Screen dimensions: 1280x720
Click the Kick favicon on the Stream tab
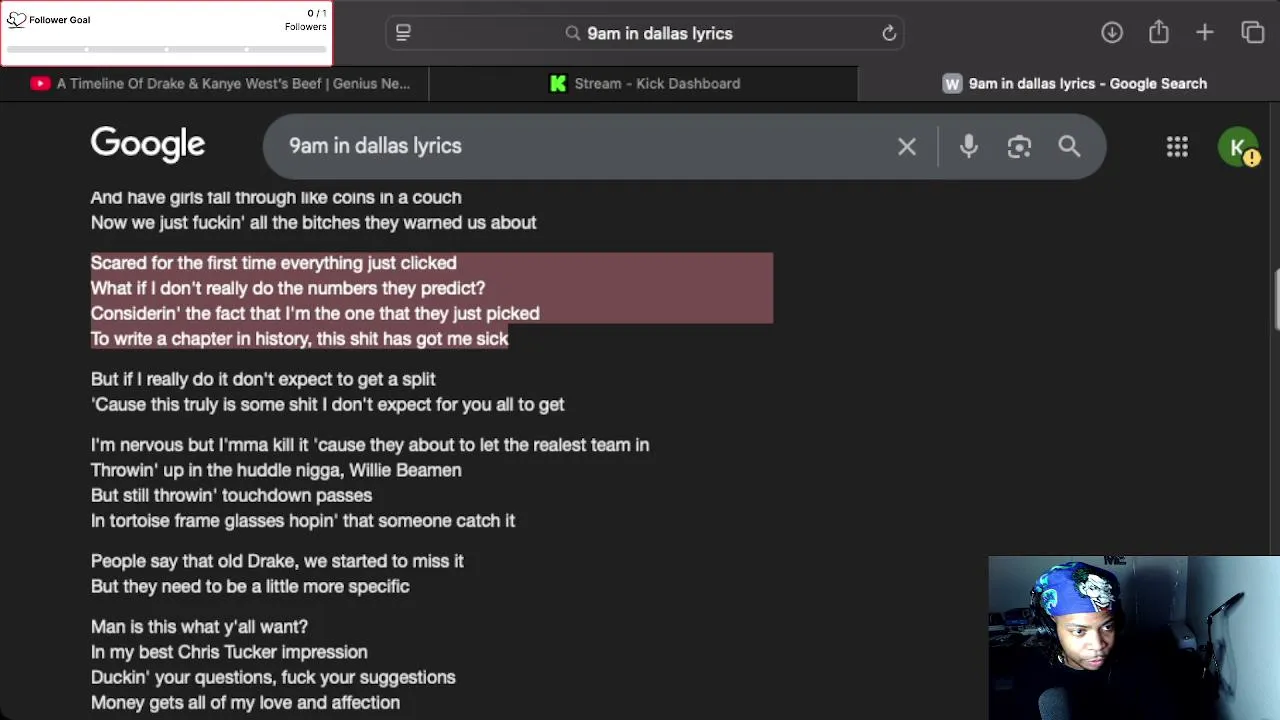pyautogui.click(x=558, y=83)
